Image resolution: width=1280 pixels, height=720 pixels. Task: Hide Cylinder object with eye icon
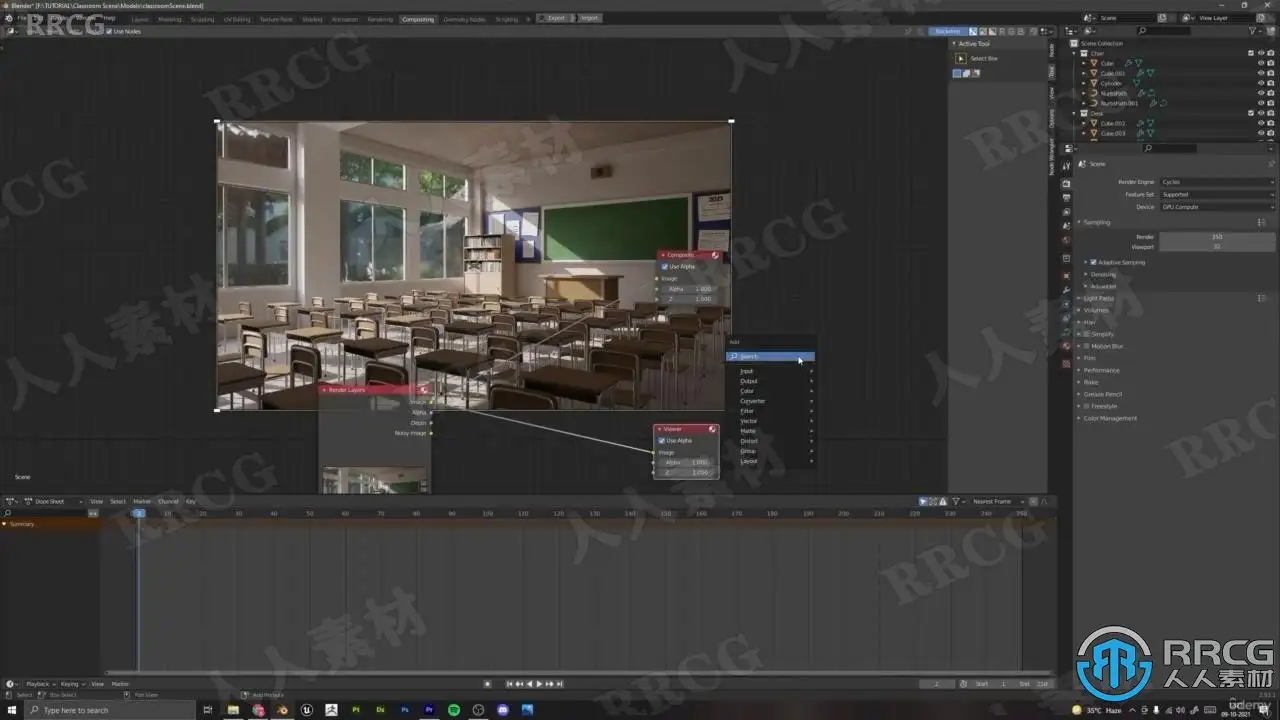tap(1260, 83)
